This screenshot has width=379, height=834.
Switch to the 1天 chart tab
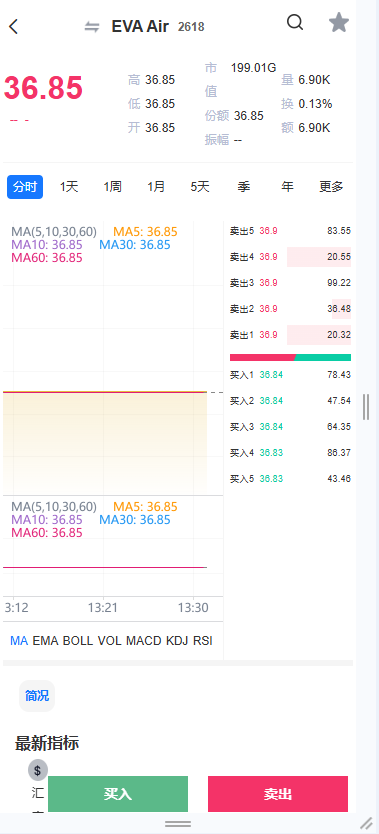tap(69, 187)
